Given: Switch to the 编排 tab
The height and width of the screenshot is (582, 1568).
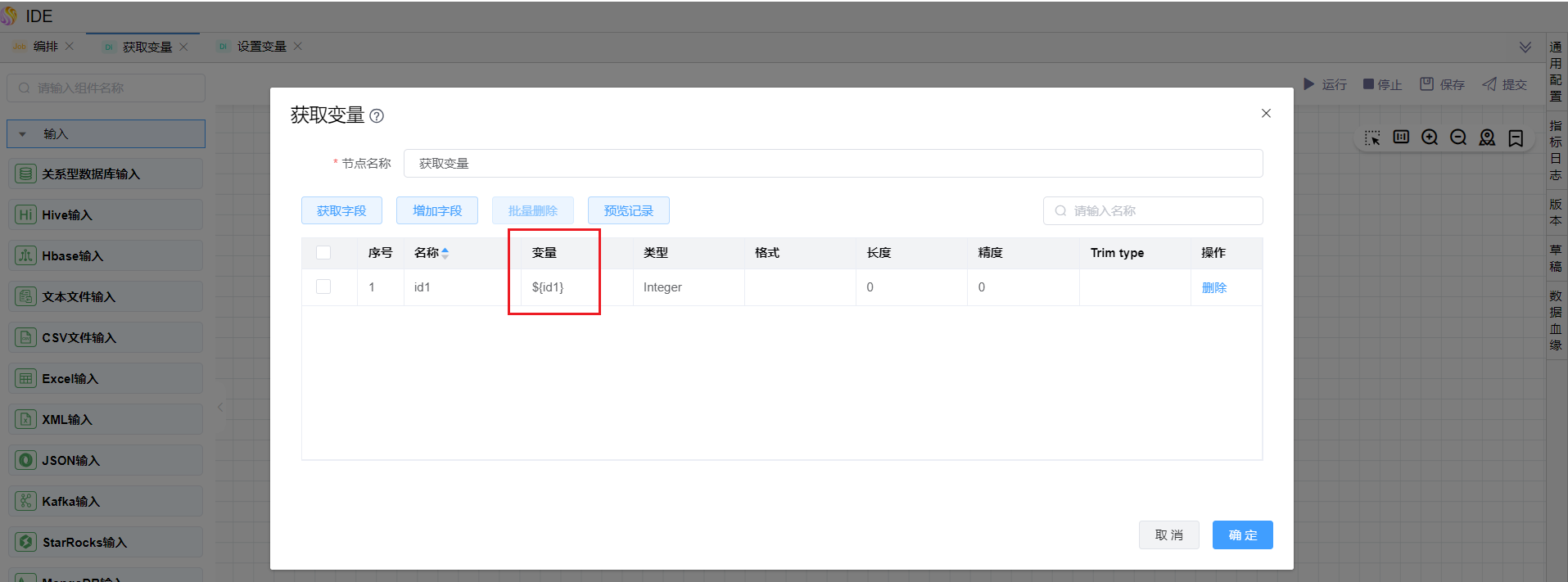Looking at the screenshot, I should click(x=45, y=47).
